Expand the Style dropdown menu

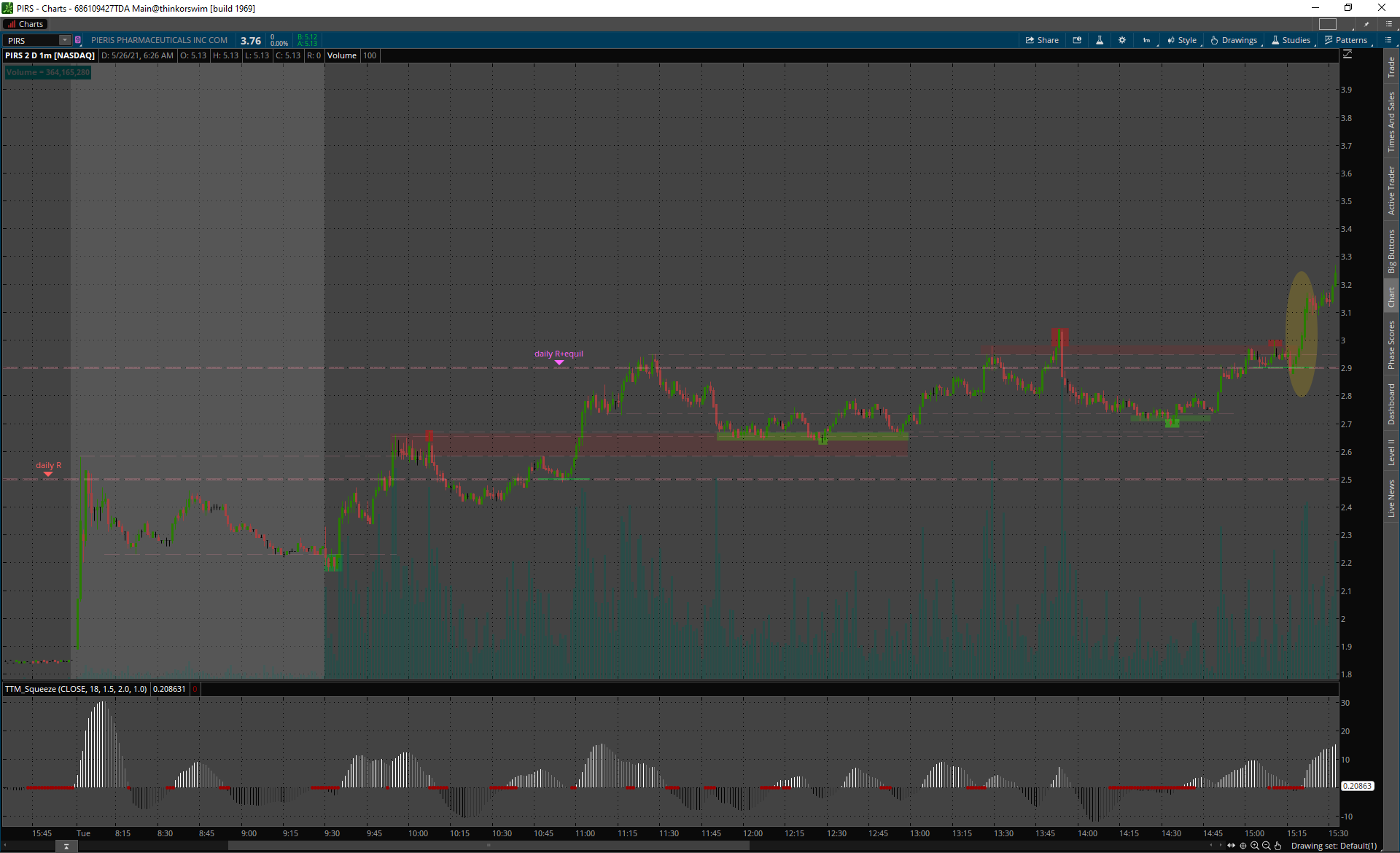pyautogui.click(x=1182, y=40)
